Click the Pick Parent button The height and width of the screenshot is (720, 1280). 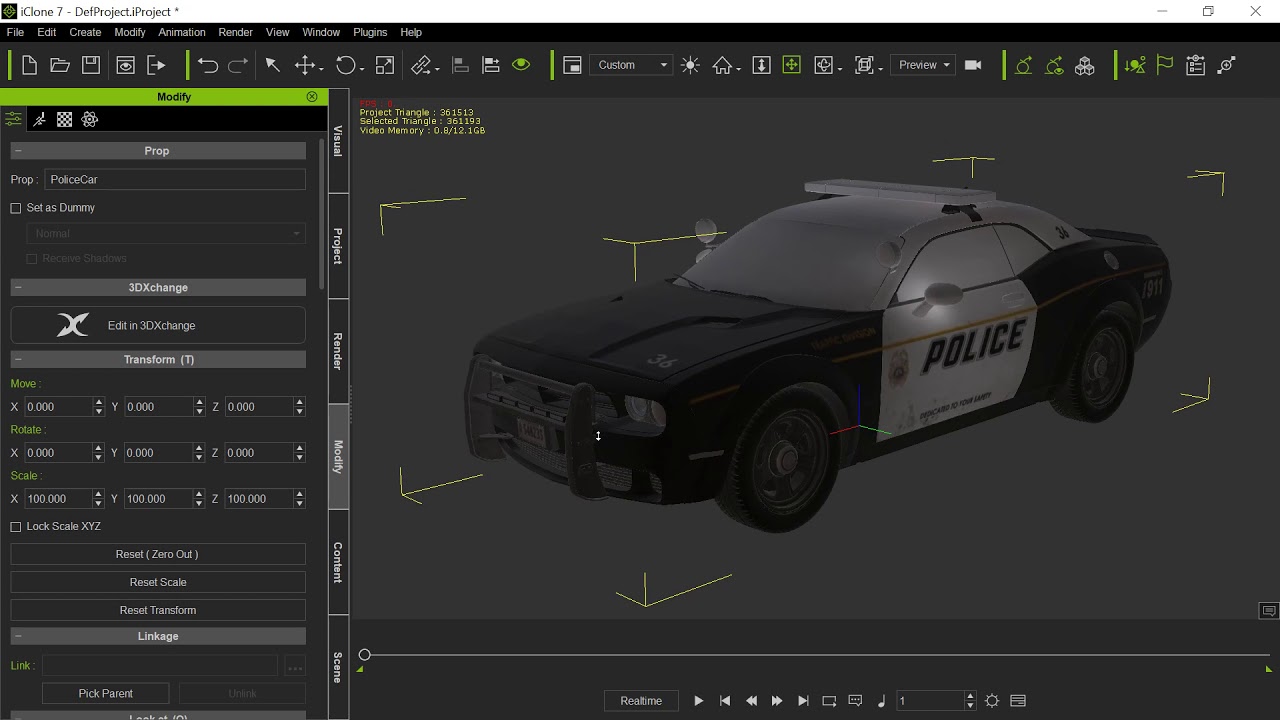coord(106,694)
